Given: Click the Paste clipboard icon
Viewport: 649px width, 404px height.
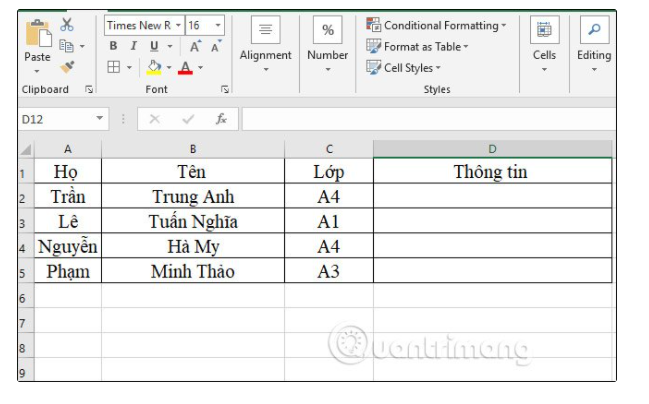Looking at the screenshot, I should pyautogui.click(x=38, y=33).
